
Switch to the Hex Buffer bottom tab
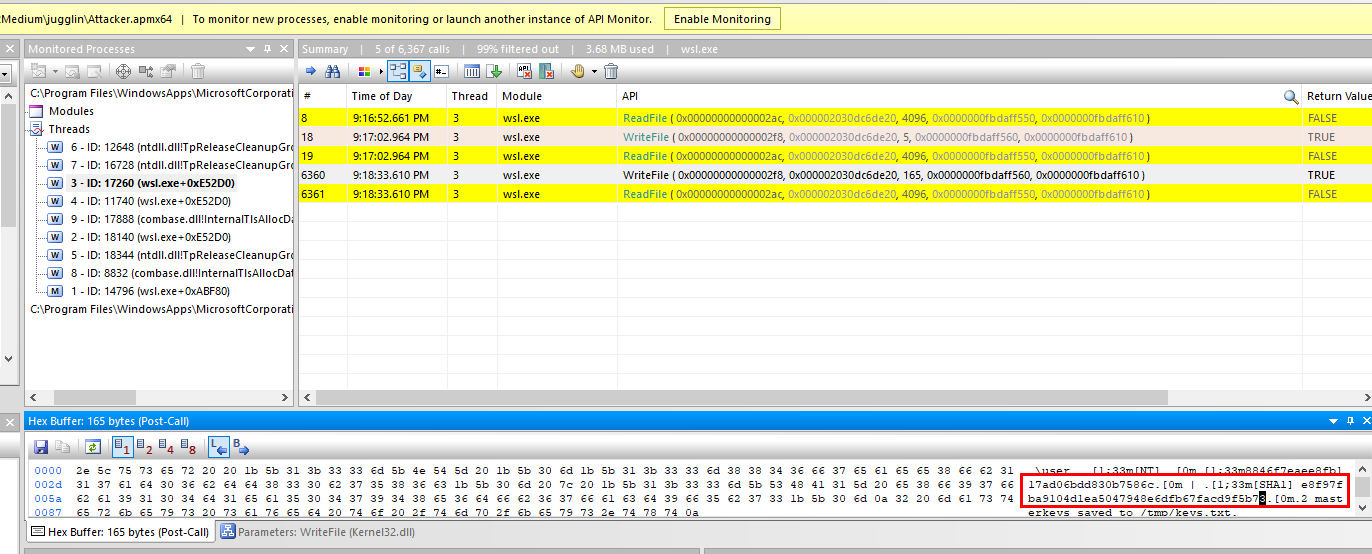tap(120, 532)
